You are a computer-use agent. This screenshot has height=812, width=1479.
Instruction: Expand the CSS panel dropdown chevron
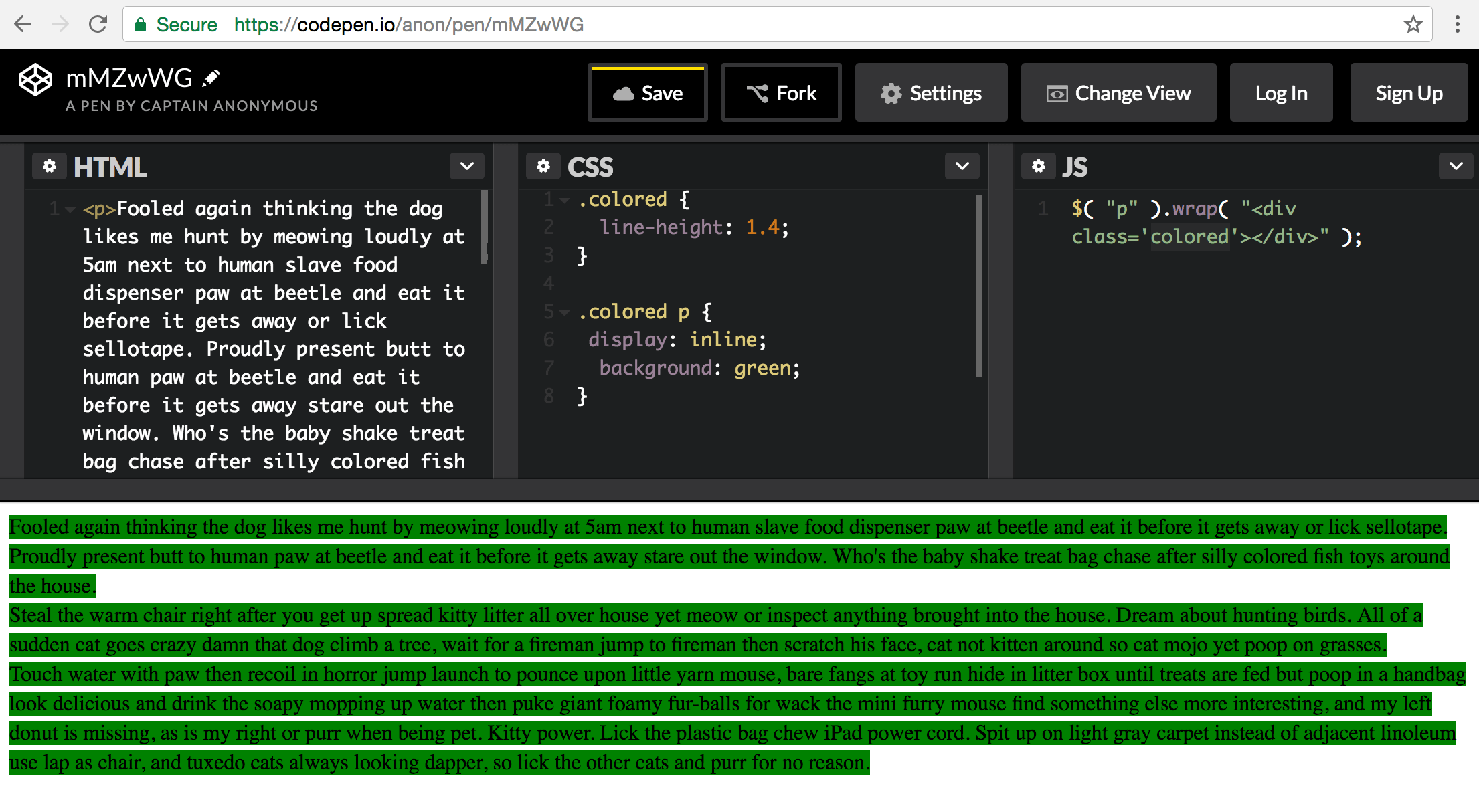point(962,166)
